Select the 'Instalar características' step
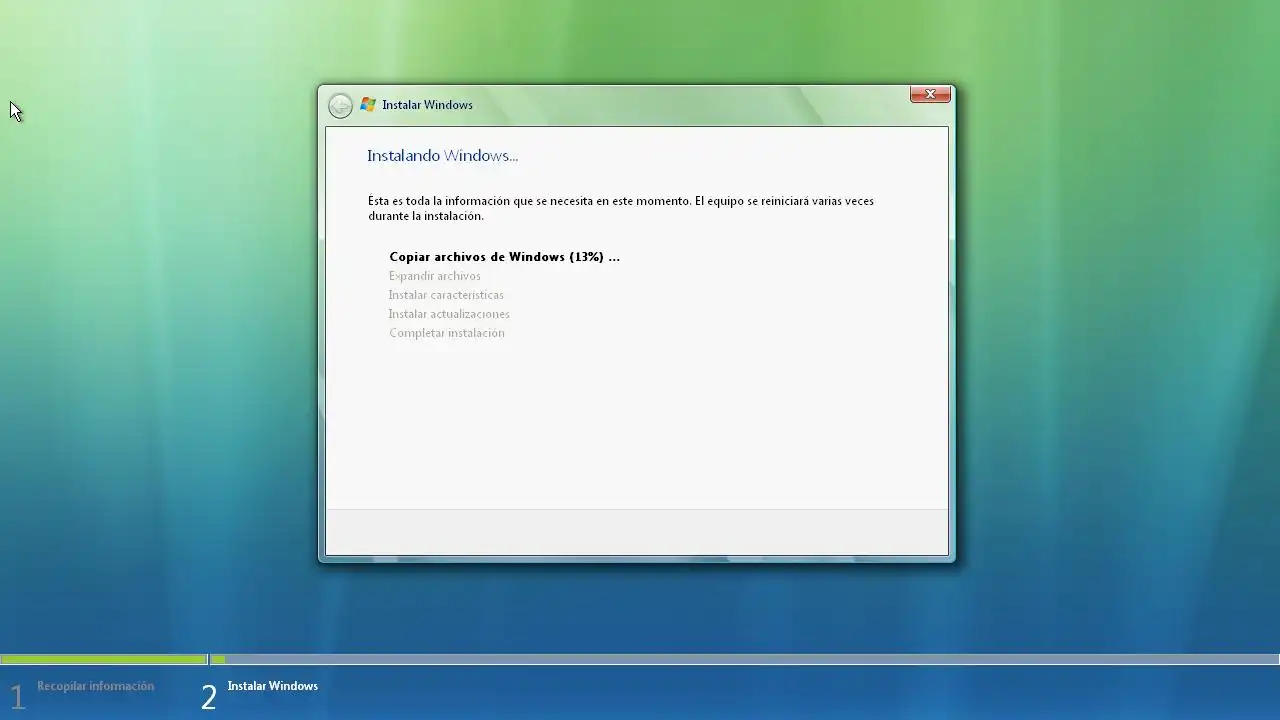This screenshot has height=720, width=1280. pyautogui.click(x=446, y=295)
